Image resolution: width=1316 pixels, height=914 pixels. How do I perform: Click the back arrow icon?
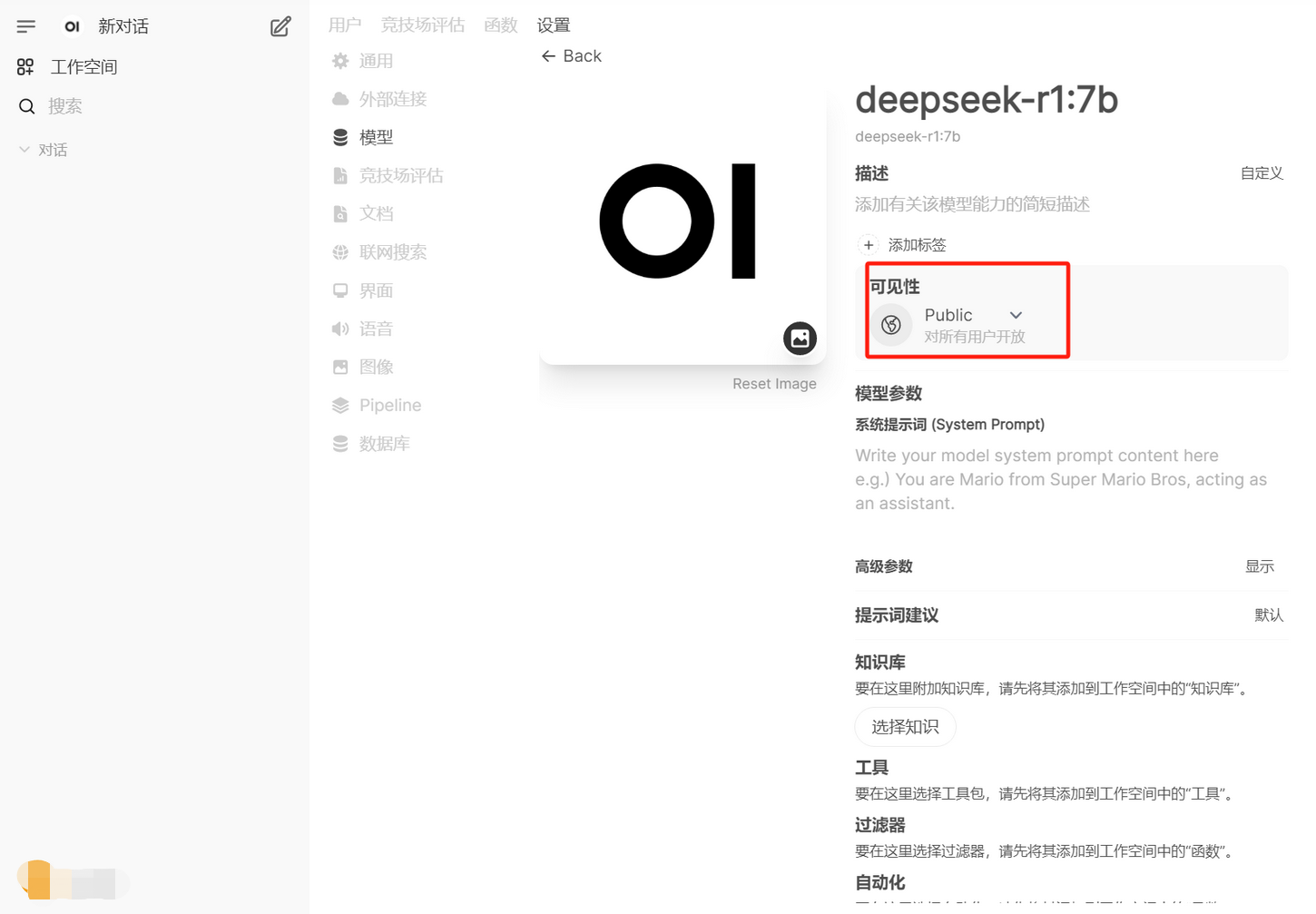coord(548,56)
